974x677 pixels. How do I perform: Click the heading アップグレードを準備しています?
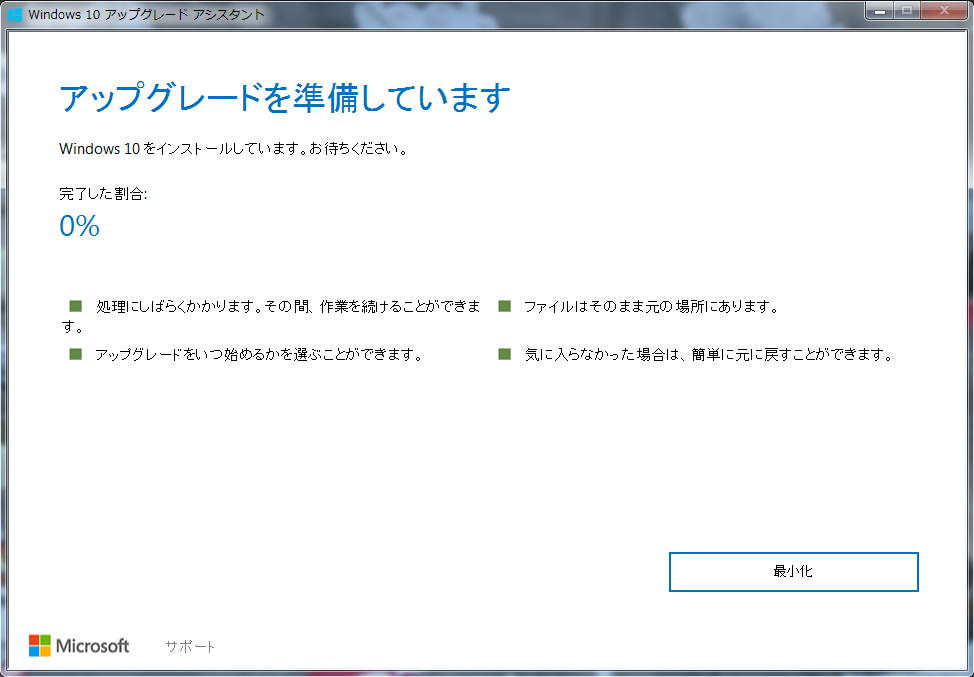pyautogui.click(x=284, y=98)
